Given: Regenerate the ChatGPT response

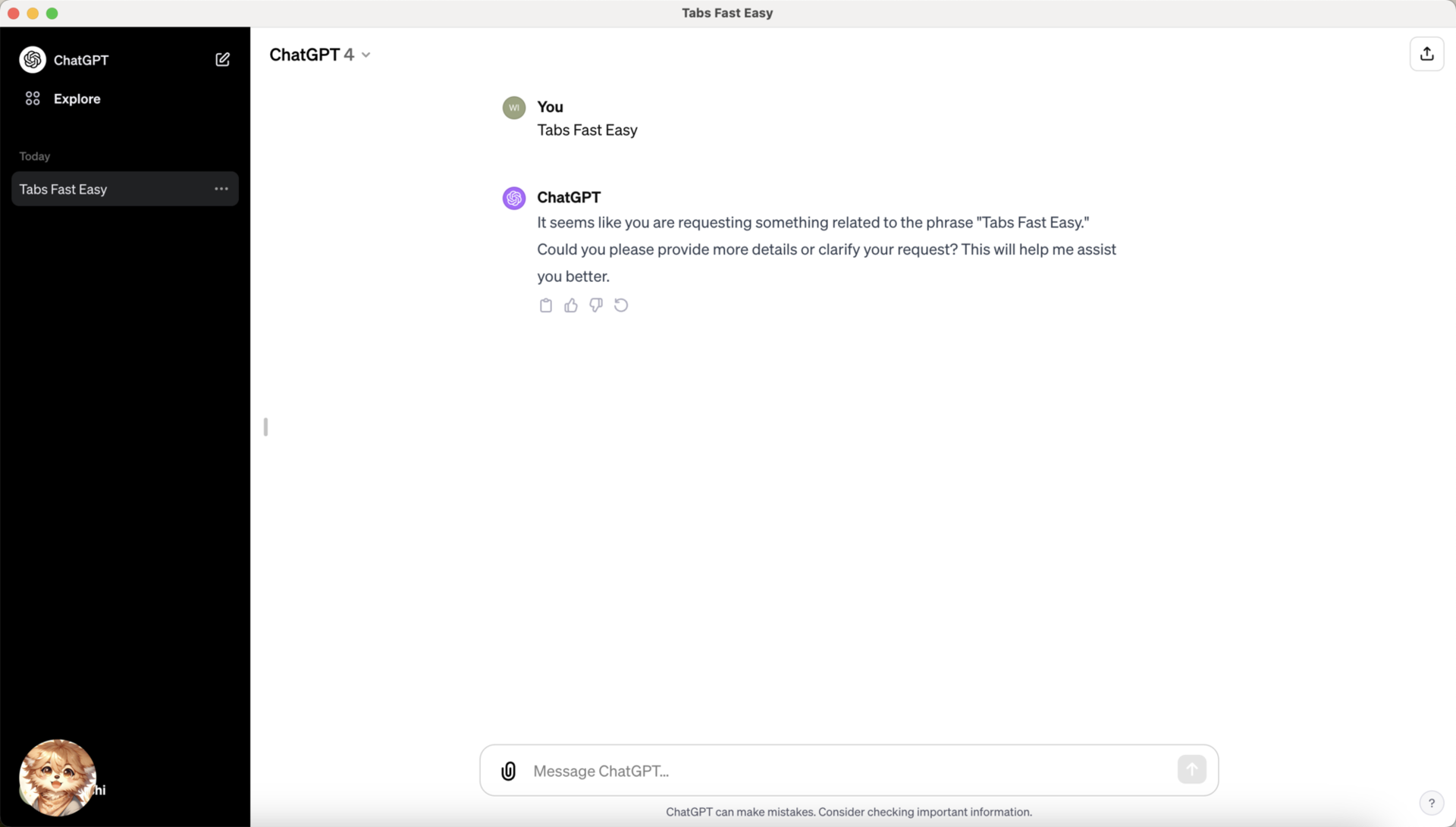Looking at the screenshot, I should pos(621,305).
